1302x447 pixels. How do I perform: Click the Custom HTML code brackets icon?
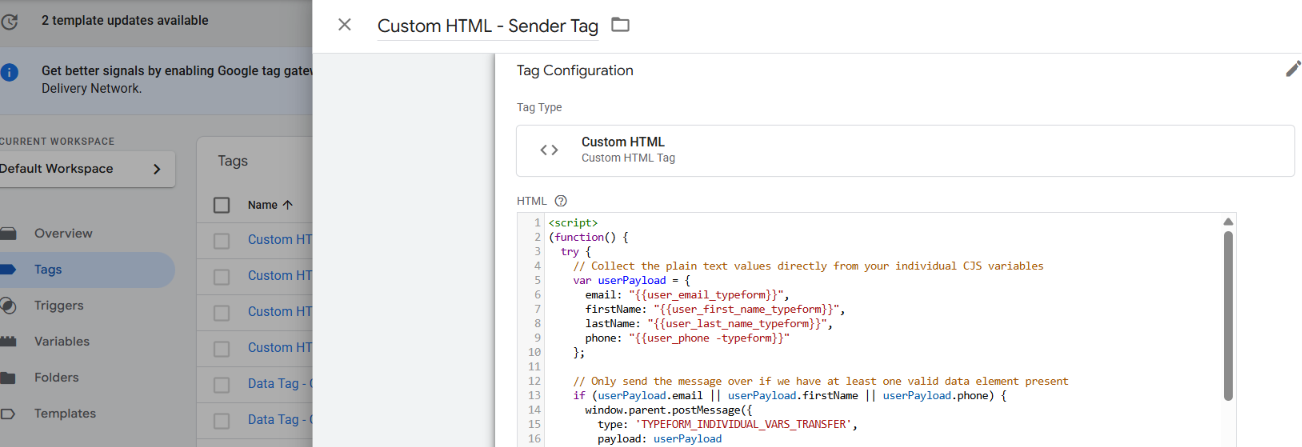549,150
